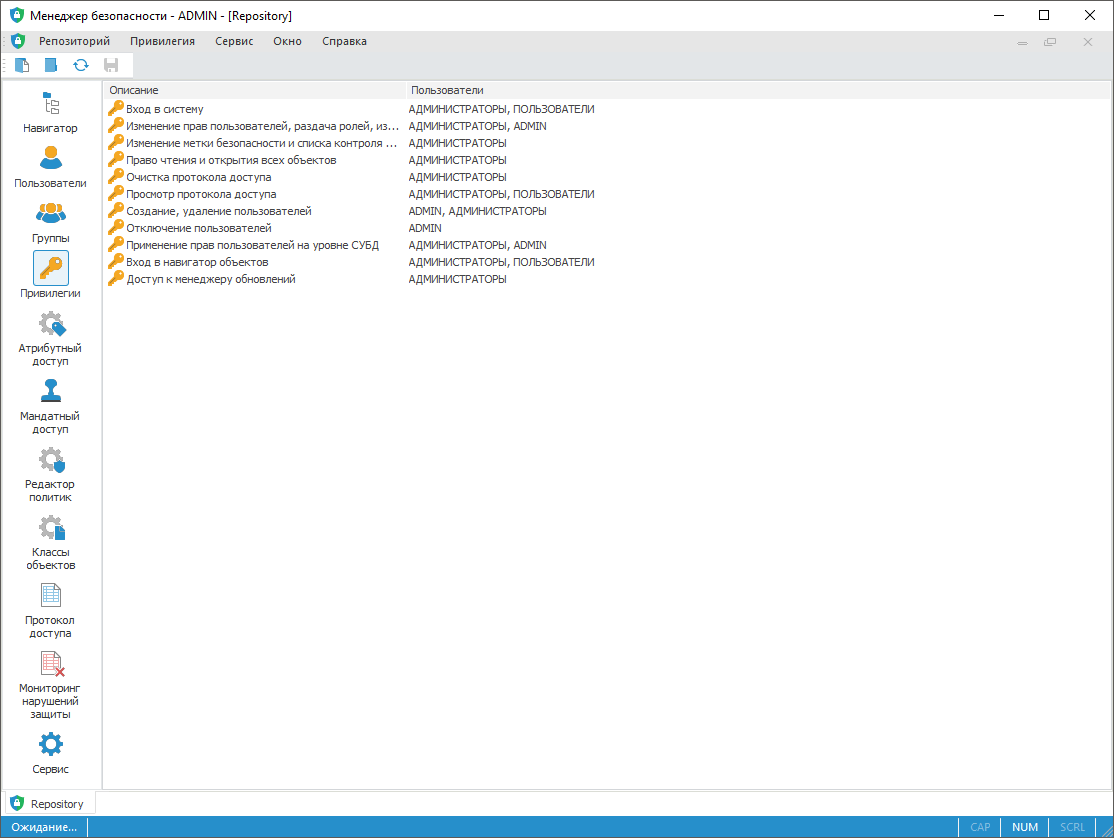Switch to the Repository tab at bottom
Viewport: 1114px width, 838px height.
(49, 804)
